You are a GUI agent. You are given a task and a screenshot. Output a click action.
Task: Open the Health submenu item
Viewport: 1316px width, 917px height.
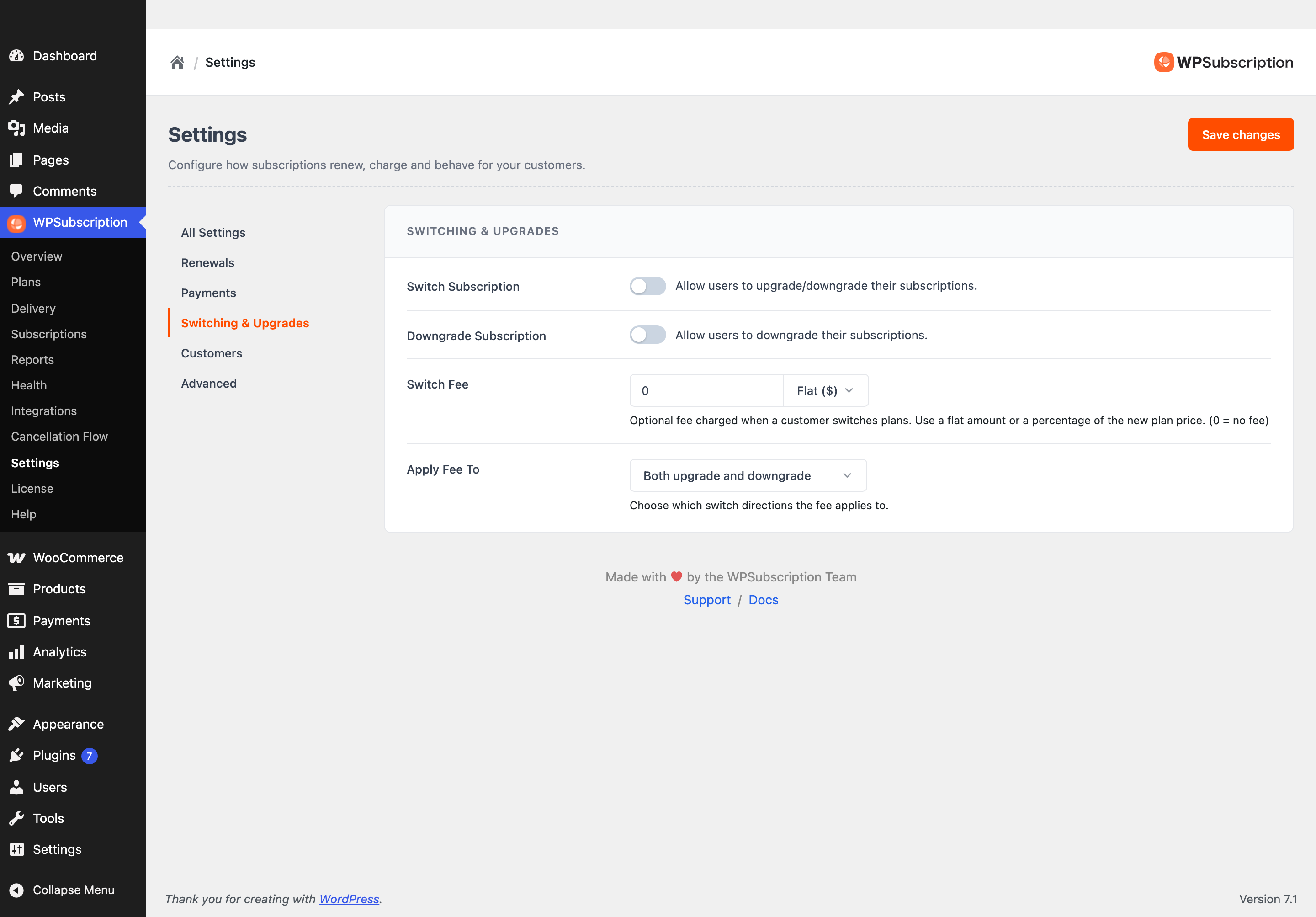click(29, 385)
